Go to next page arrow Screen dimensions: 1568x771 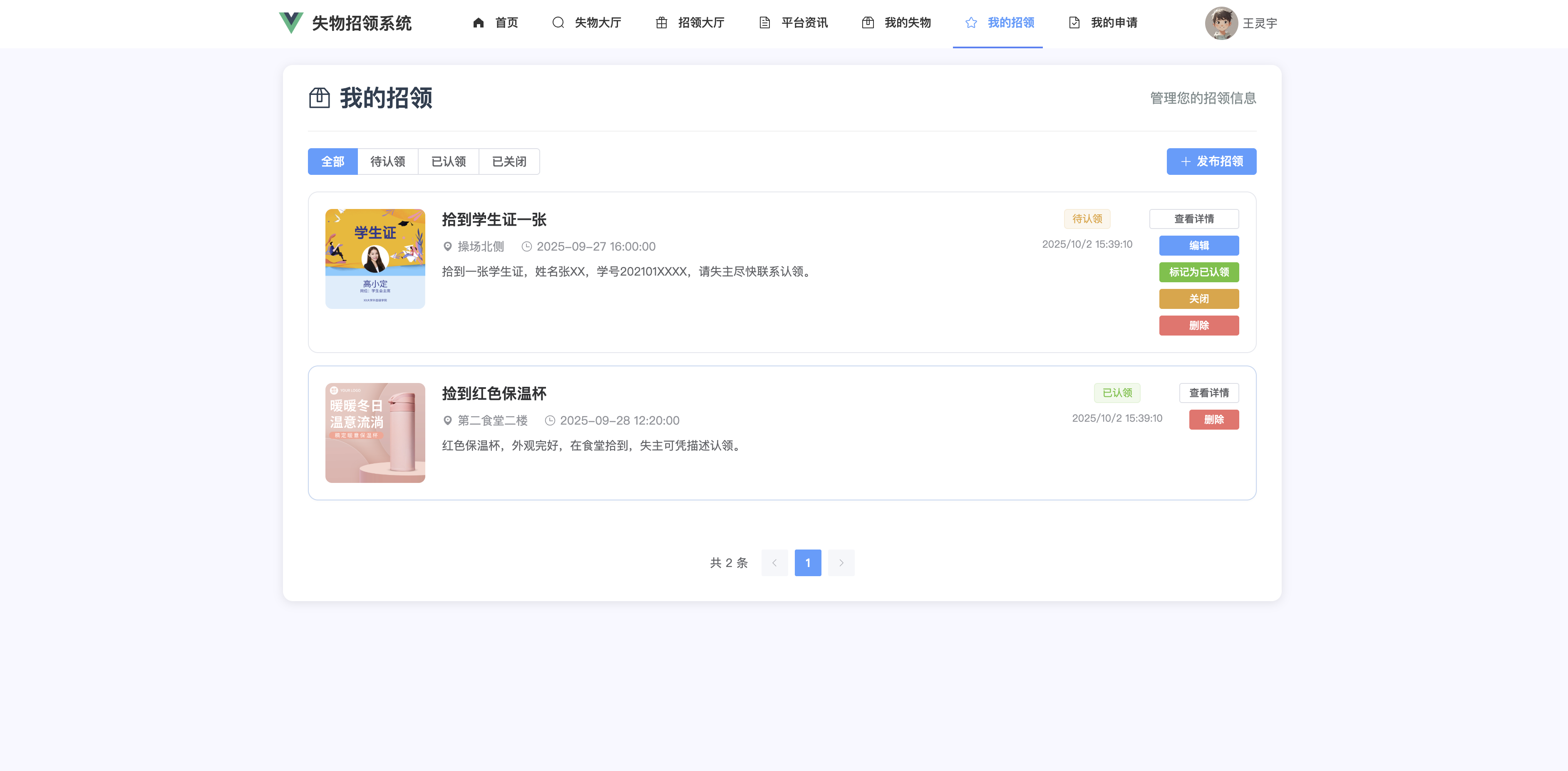(x=841, y=563)
